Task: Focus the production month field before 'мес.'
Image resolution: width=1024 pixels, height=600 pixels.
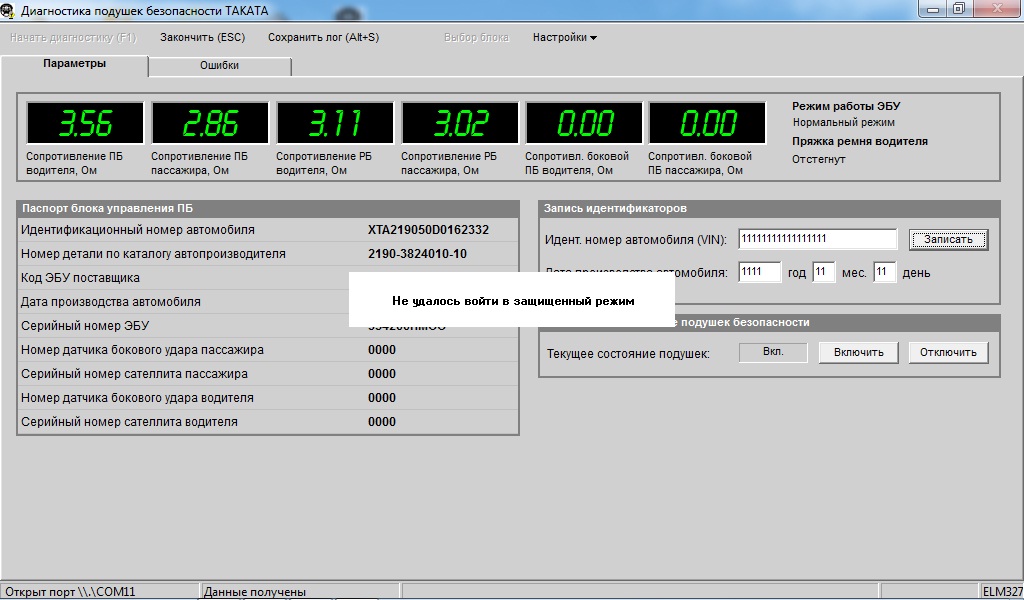Action: [824, 272]
